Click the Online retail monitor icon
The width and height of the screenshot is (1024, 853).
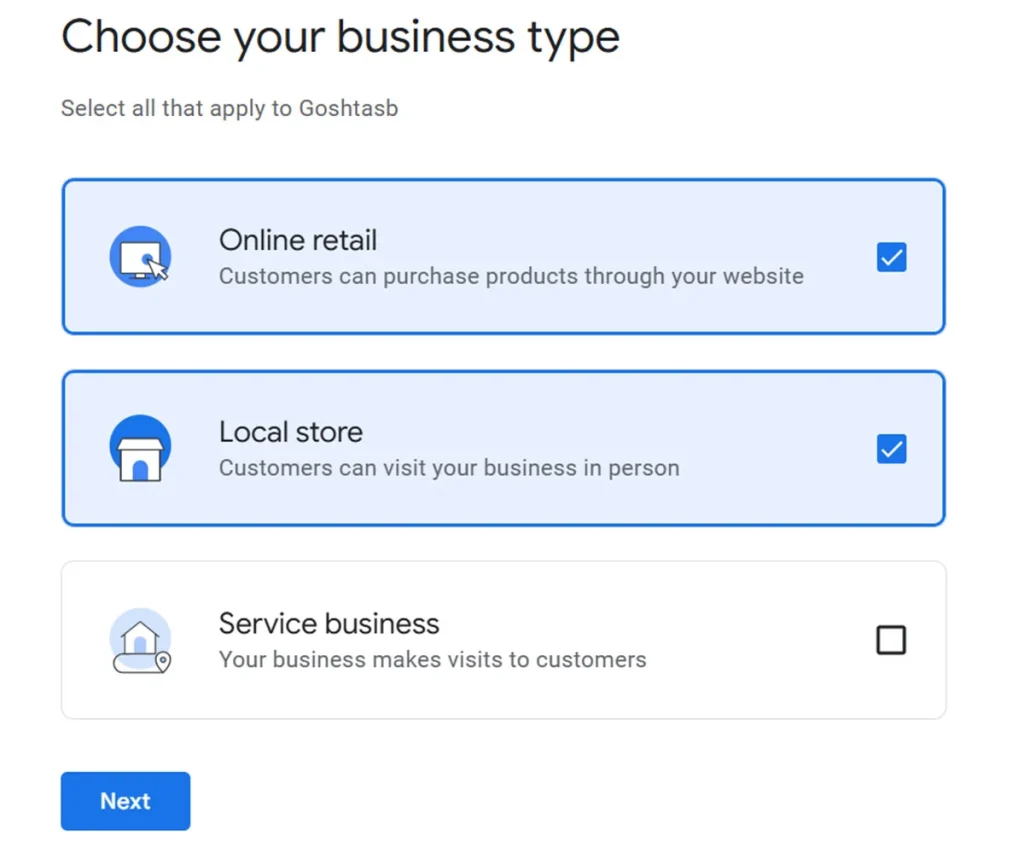(x=140, y=257)
